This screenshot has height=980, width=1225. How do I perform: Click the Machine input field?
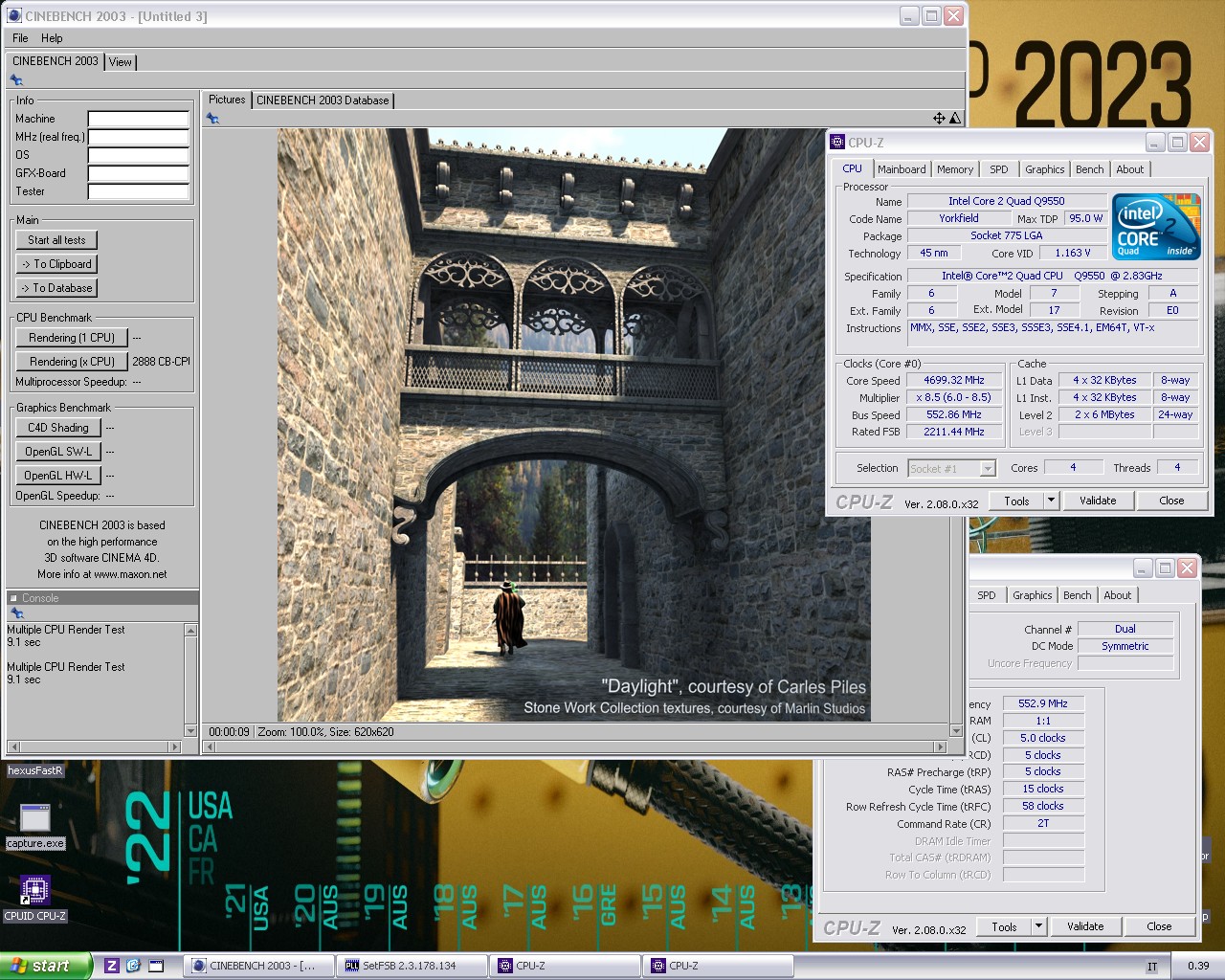tap(139, 119)
